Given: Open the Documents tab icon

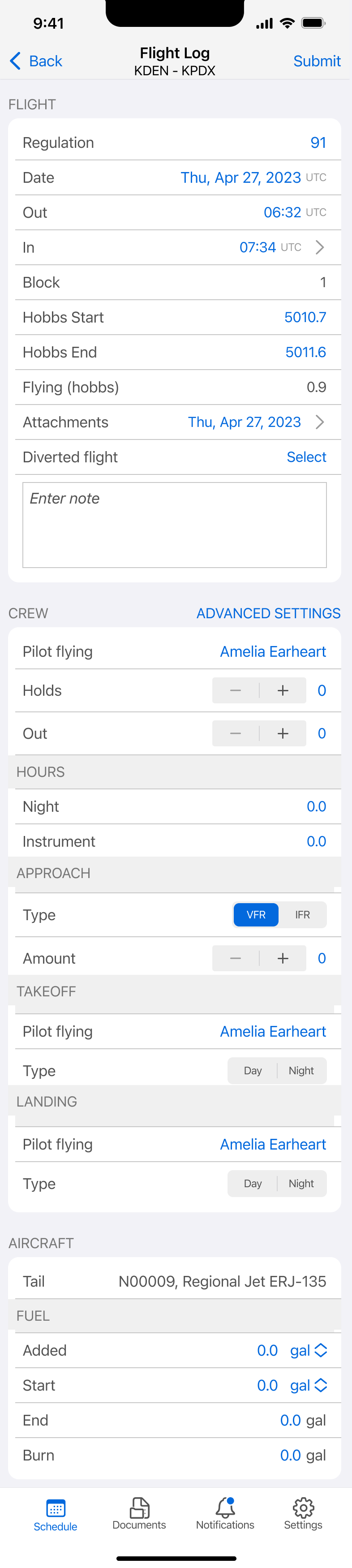Looking at the screenshot, I should click(x=139, y=1508).
